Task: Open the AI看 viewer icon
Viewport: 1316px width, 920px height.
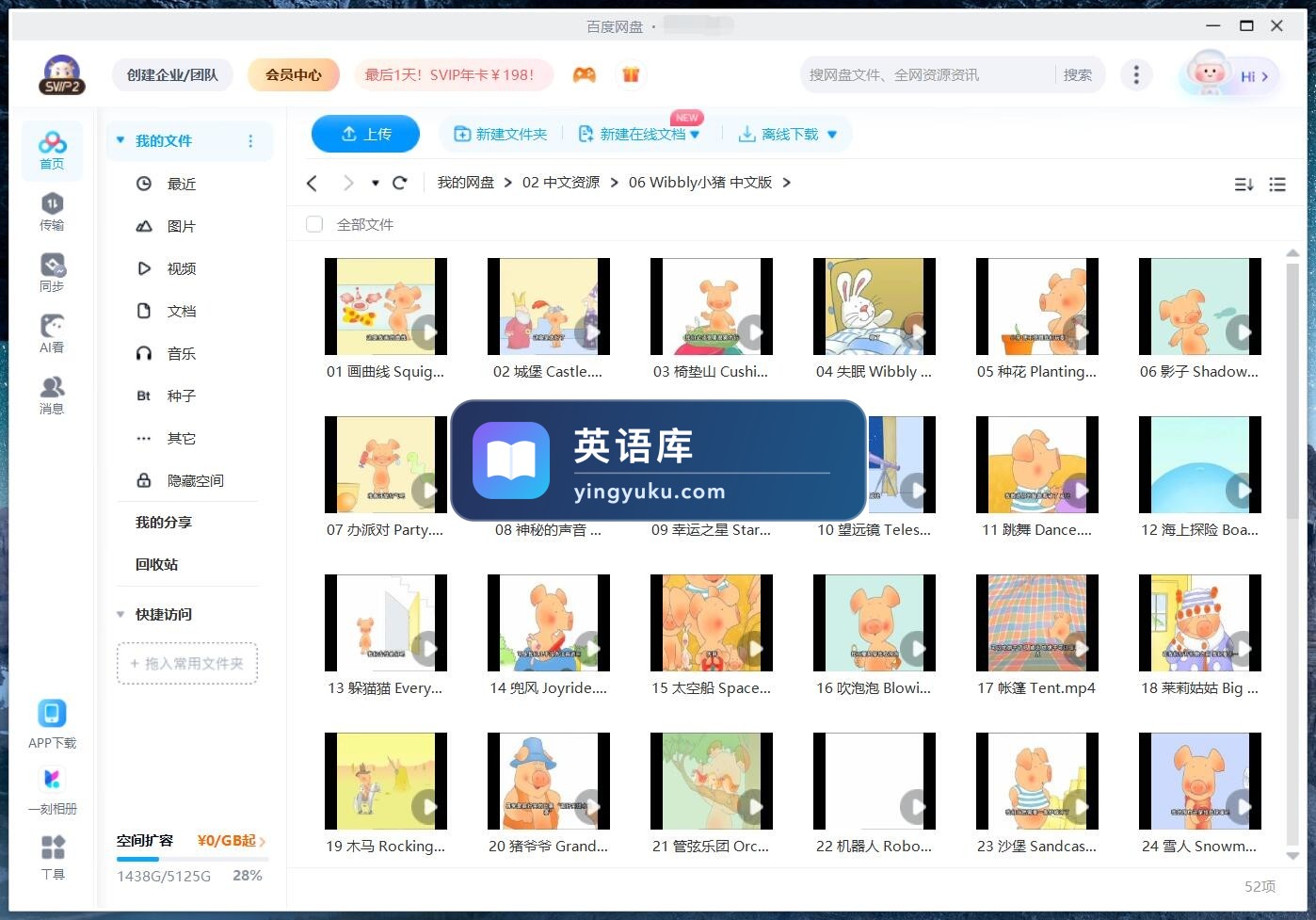Action: point(52,334)
